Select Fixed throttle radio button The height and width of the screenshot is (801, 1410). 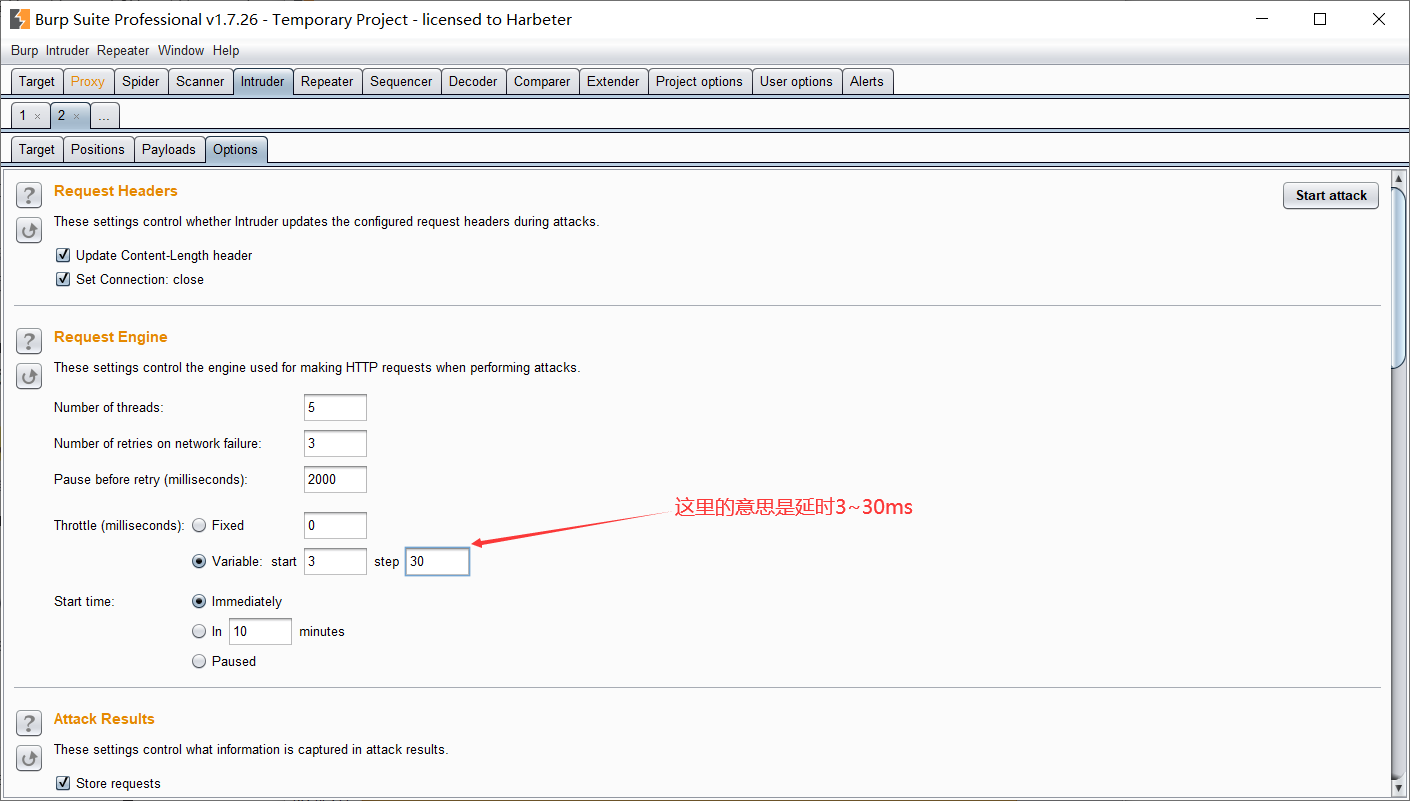tap(199, 525)
